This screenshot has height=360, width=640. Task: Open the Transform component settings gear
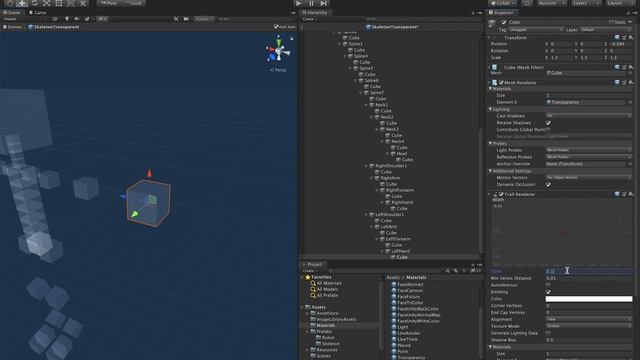pos(631,38)
